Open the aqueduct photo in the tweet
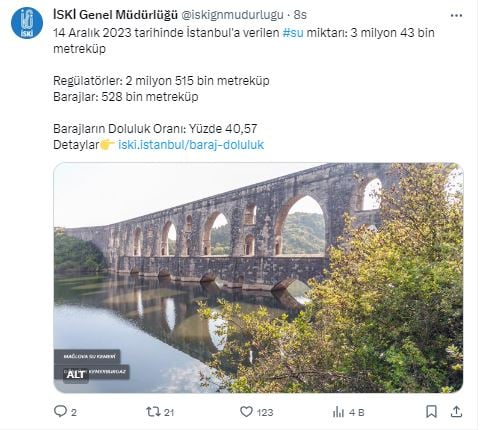 point(258,277)
